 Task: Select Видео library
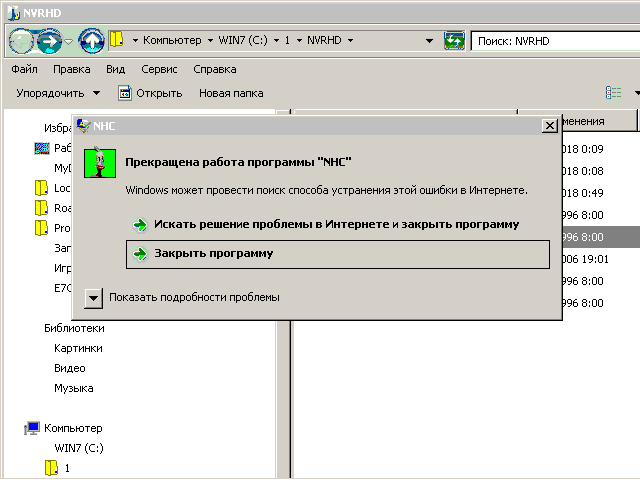(x=70, y=368)
